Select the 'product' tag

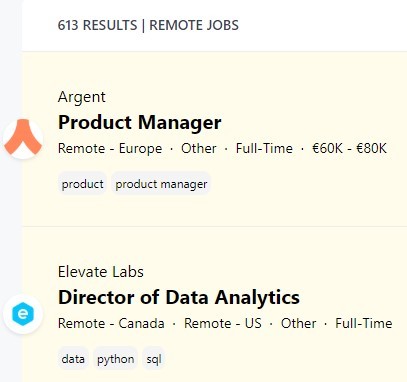82,184
